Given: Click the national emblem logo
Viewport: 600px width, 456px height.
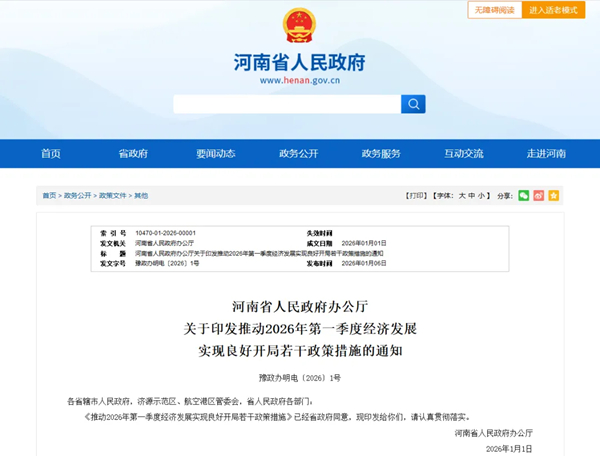Looking at the screenshot, I should pos(298,25).
